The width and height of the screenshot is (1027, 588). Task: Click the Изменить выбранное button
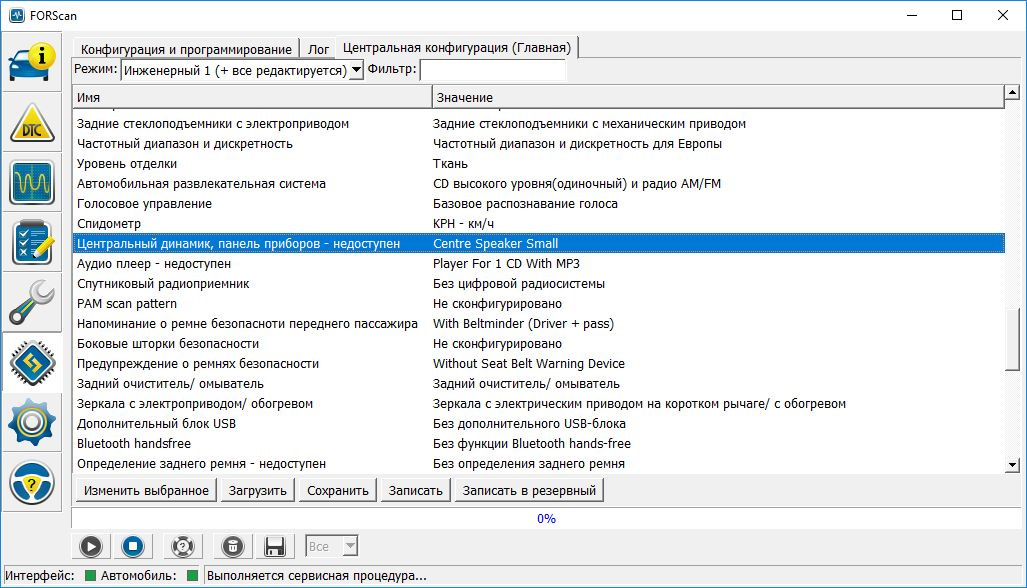146,490
